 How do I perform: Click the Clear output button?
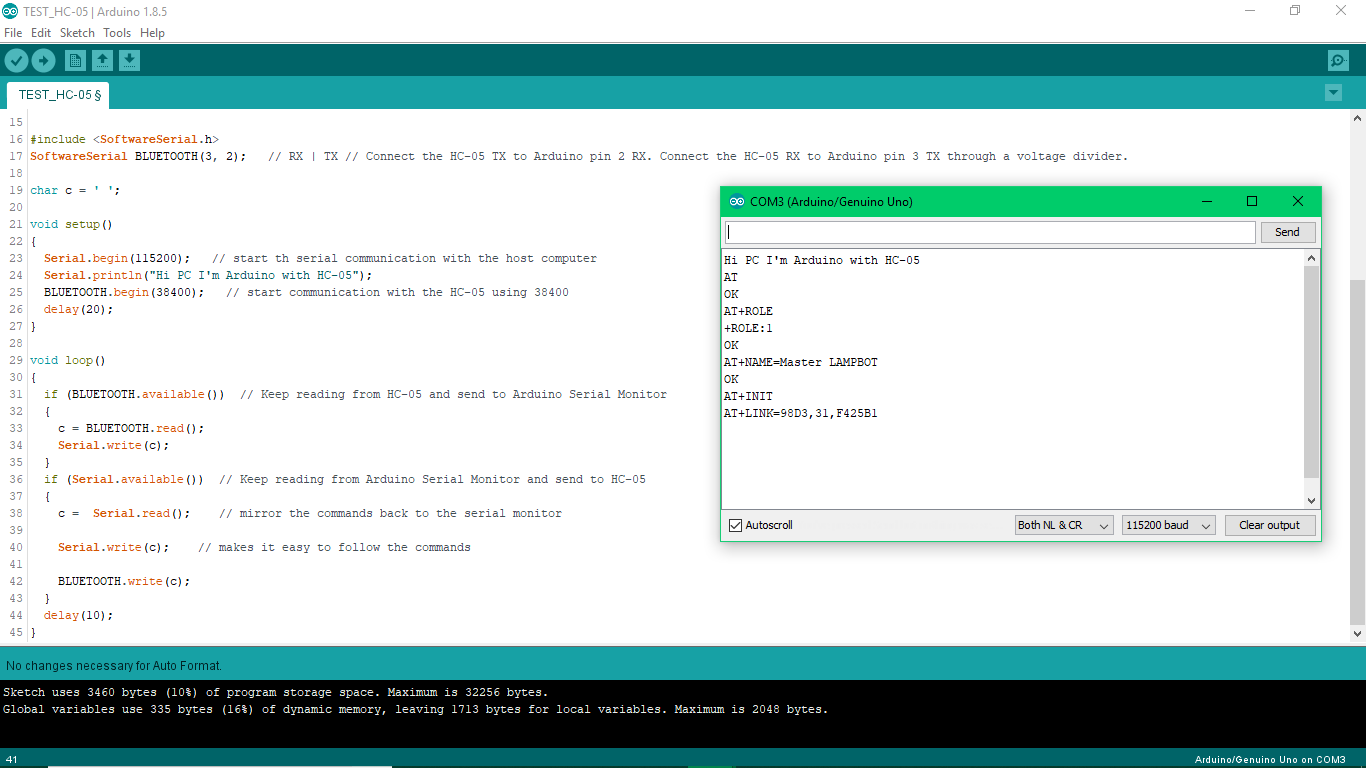coord(1270,525)
